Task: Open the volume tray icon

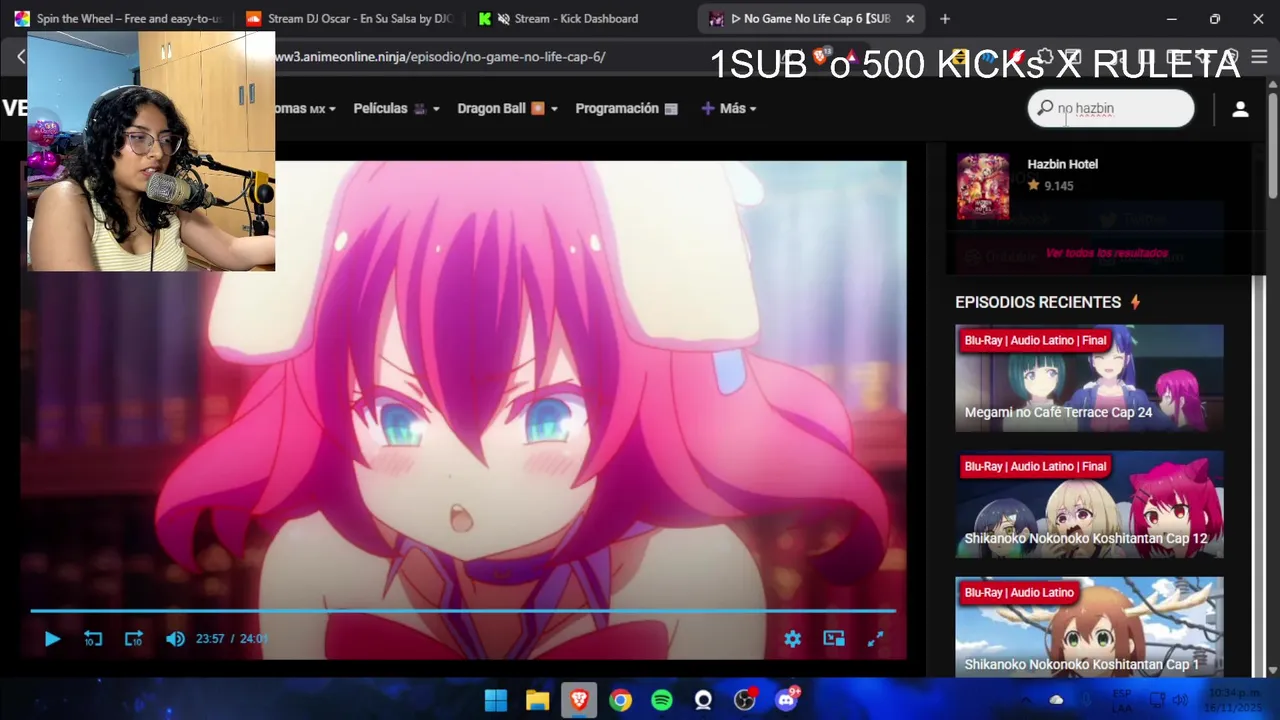Action: pos(1180,700)
